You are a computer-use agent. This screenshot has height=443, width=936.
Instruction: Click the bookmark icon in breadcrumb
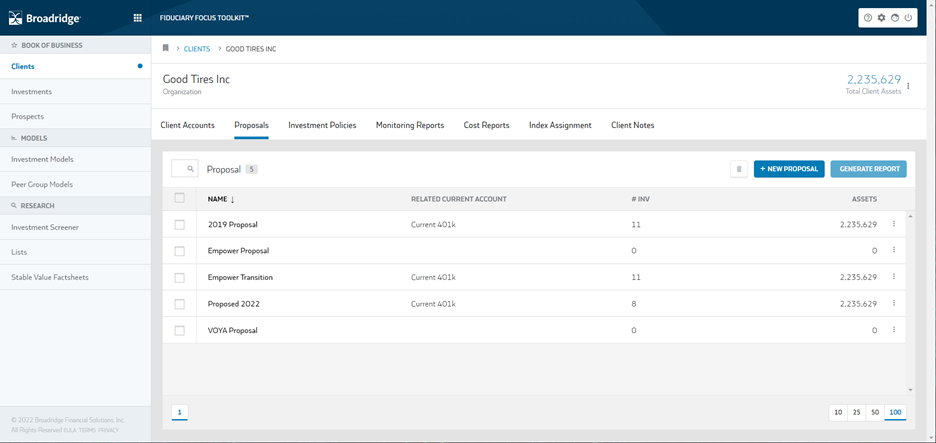[x=166, y=48]
